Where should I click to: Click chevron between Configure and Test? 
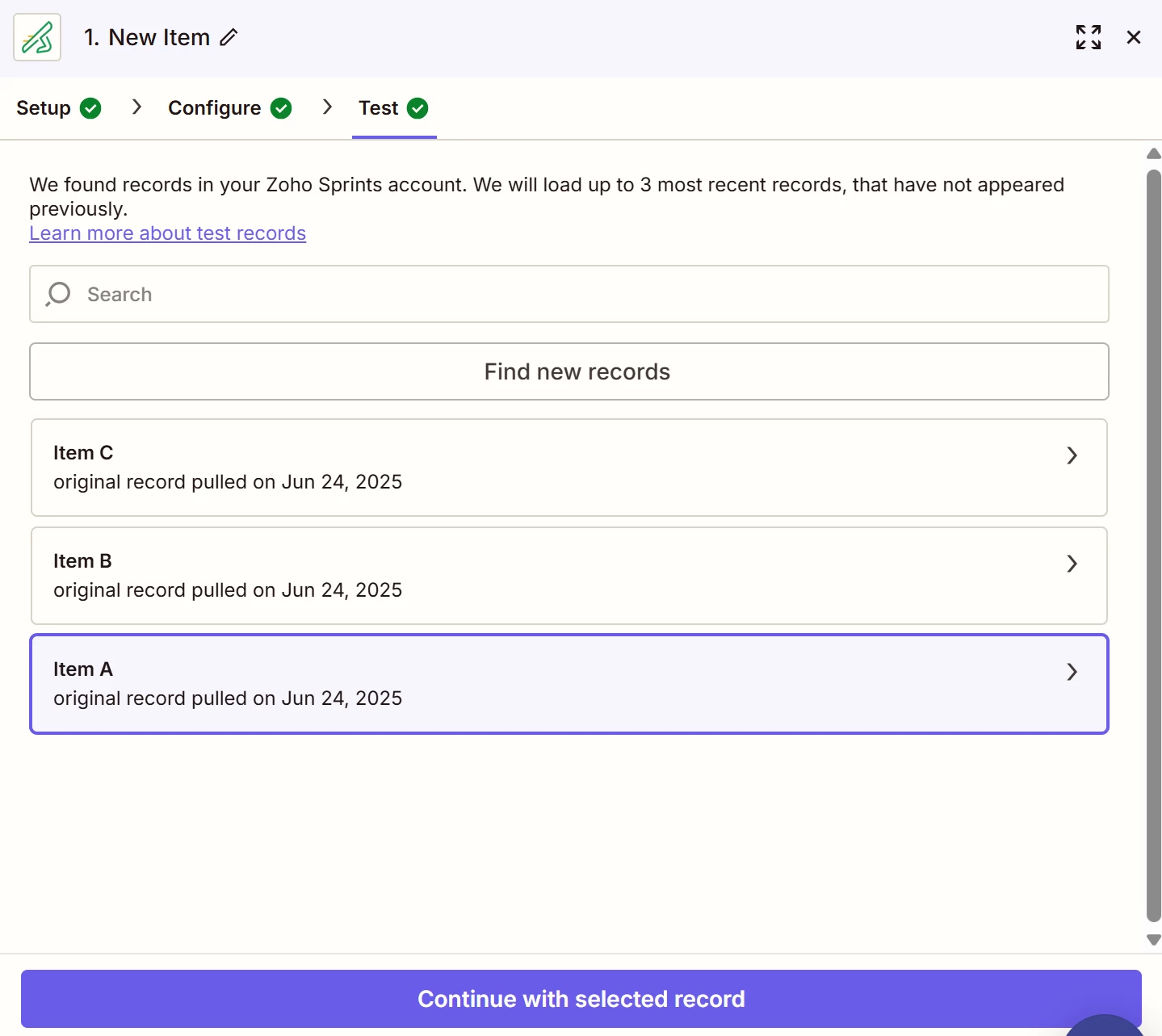[327, 107]
